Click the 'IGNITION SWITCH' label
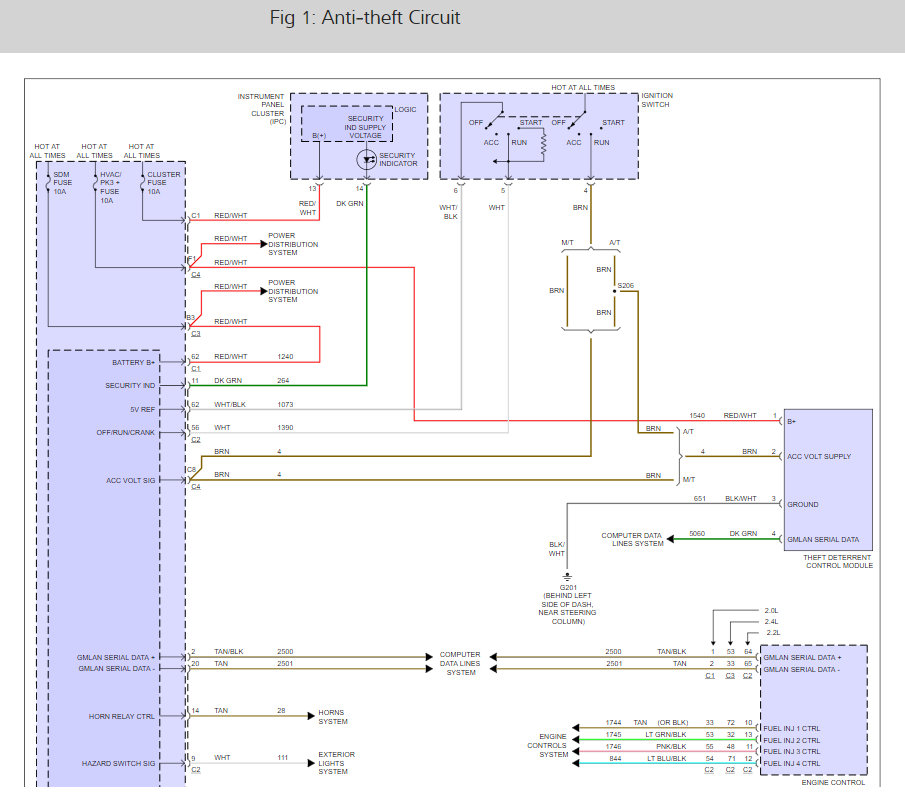 tap(657, 100)
